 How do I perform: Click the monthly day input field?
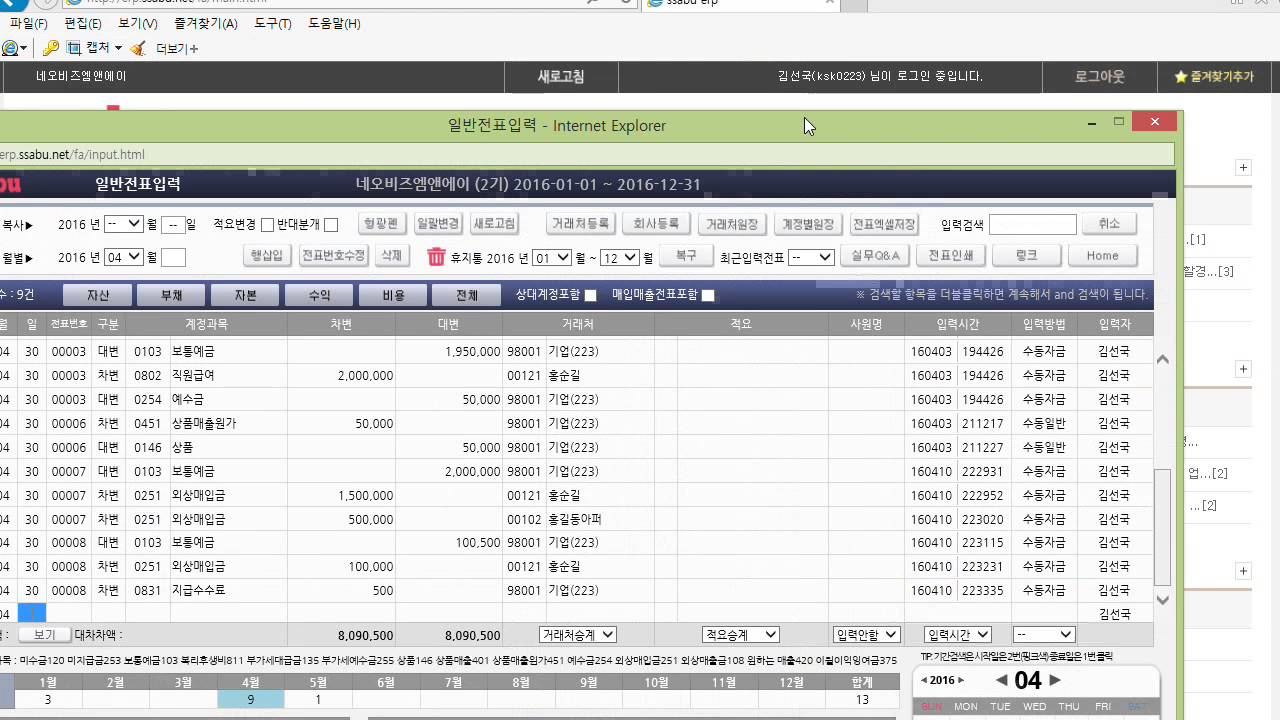point(173,257)
